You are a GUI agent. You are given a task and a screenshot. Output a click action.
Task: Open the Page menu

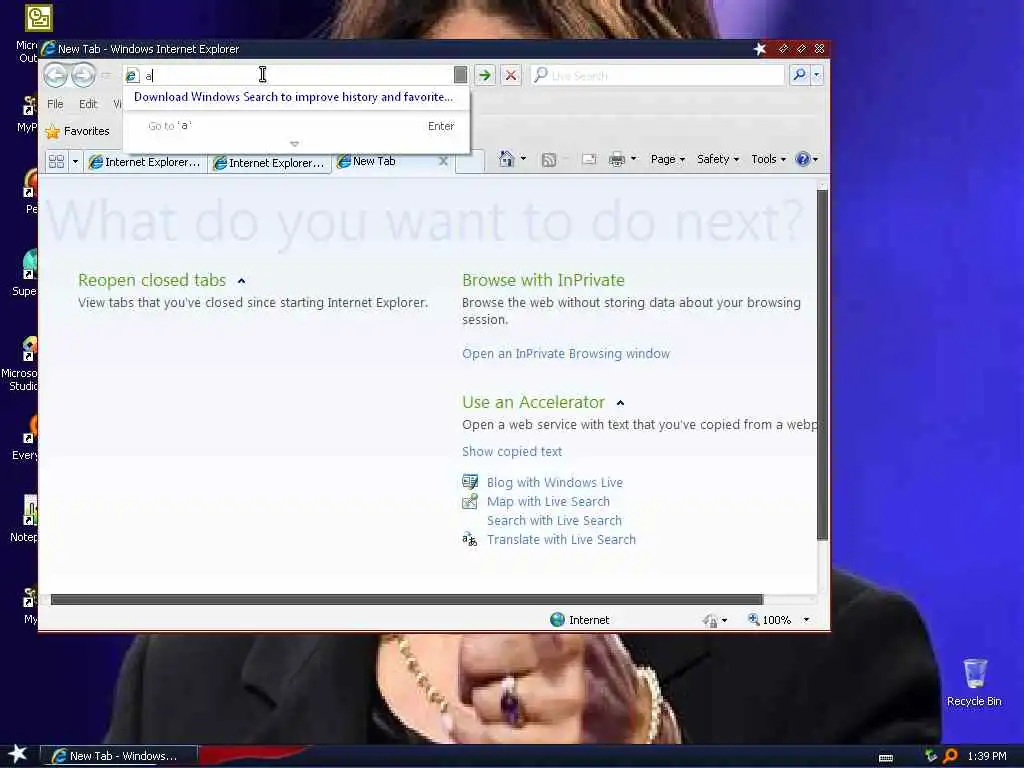tap(667, 159)
